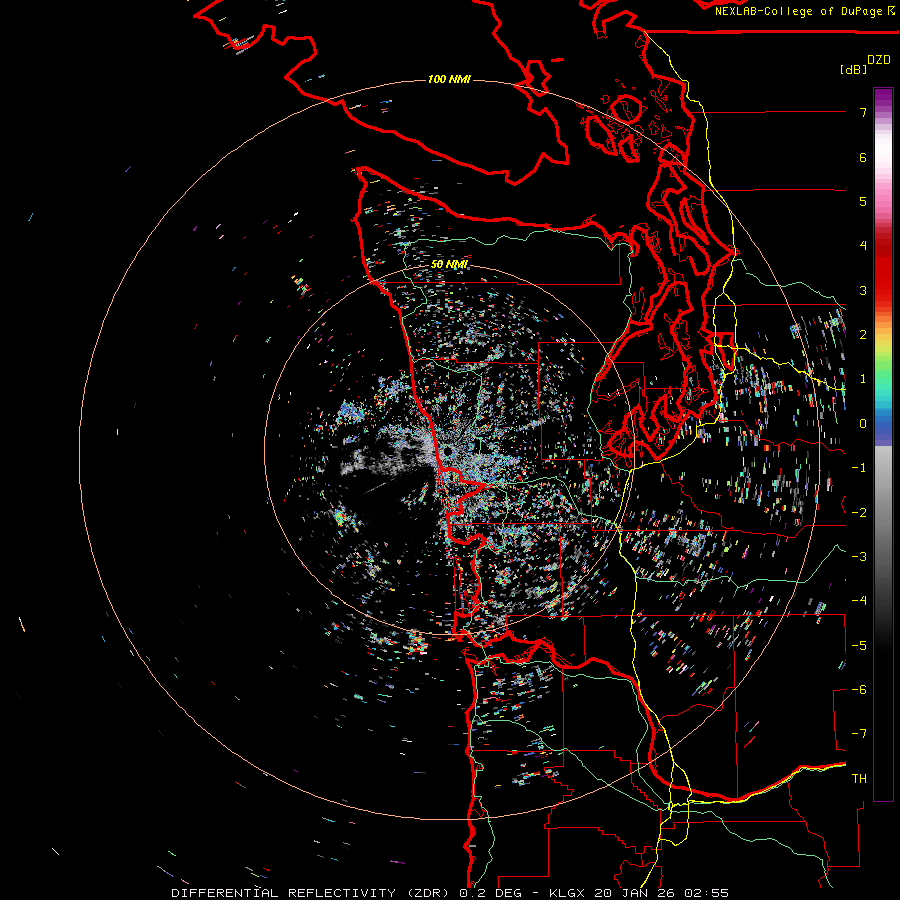Viewport: 900px width, 900px height.
Task: Click the 6 value on the color scale
Action: [x=863, y=157]
